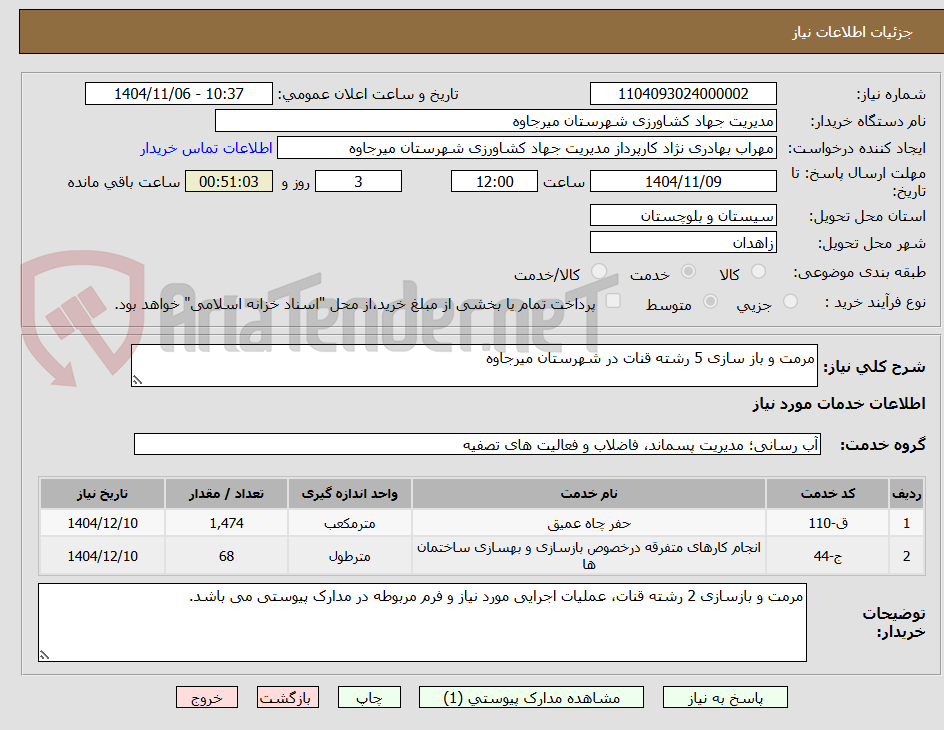Click the شماره نیاز number field
The width and height of the screenshot is (944, 730).
point(683,94)
